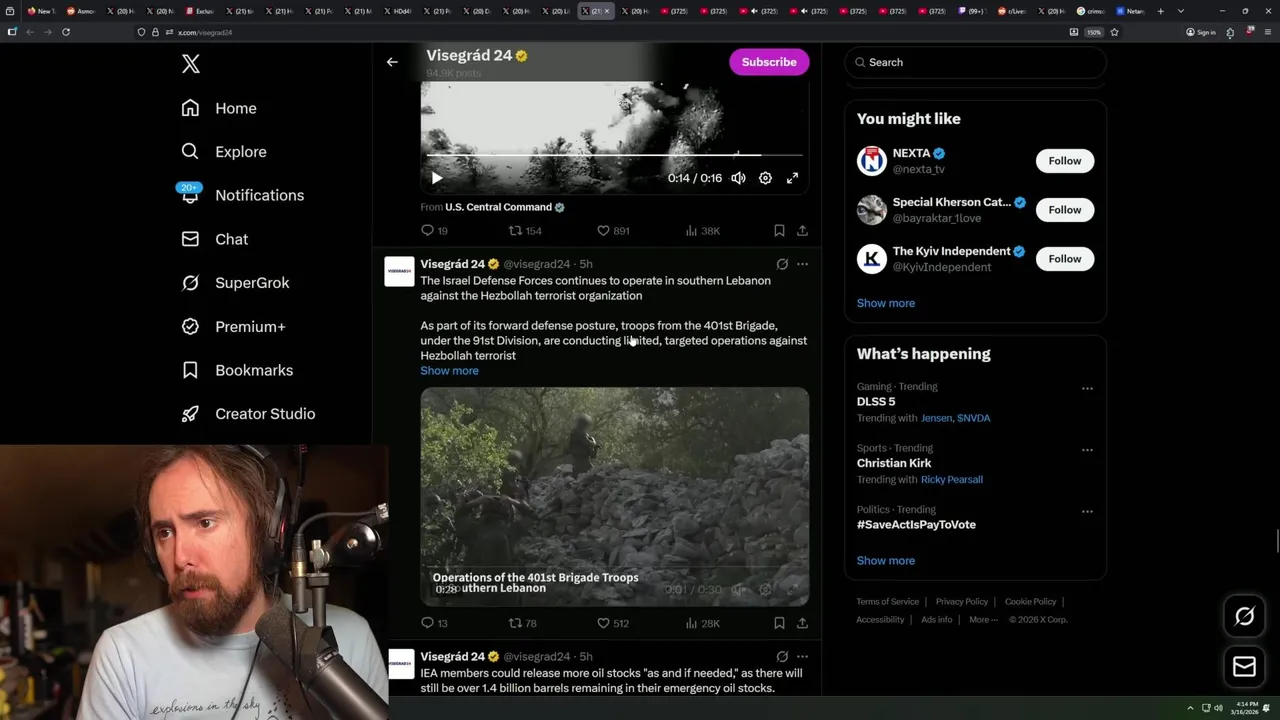Open more options on Israel Defense Forces post
Viewport: 1280px width, 720px height.
(x=802, y=264)
